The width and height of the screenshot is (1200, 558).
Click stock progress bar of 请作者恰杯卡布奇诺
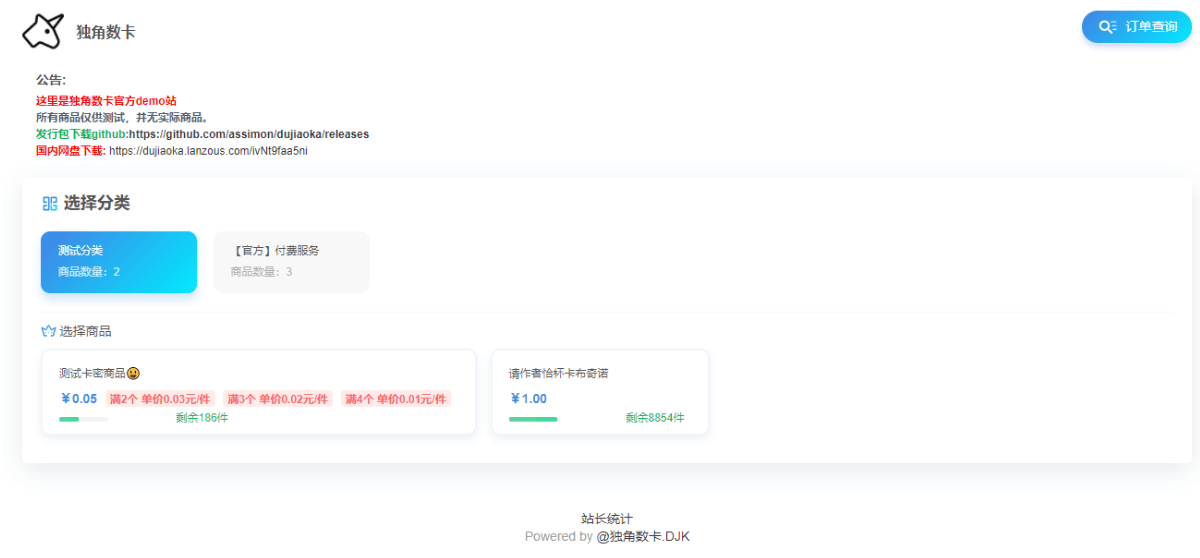coord(533,419)
